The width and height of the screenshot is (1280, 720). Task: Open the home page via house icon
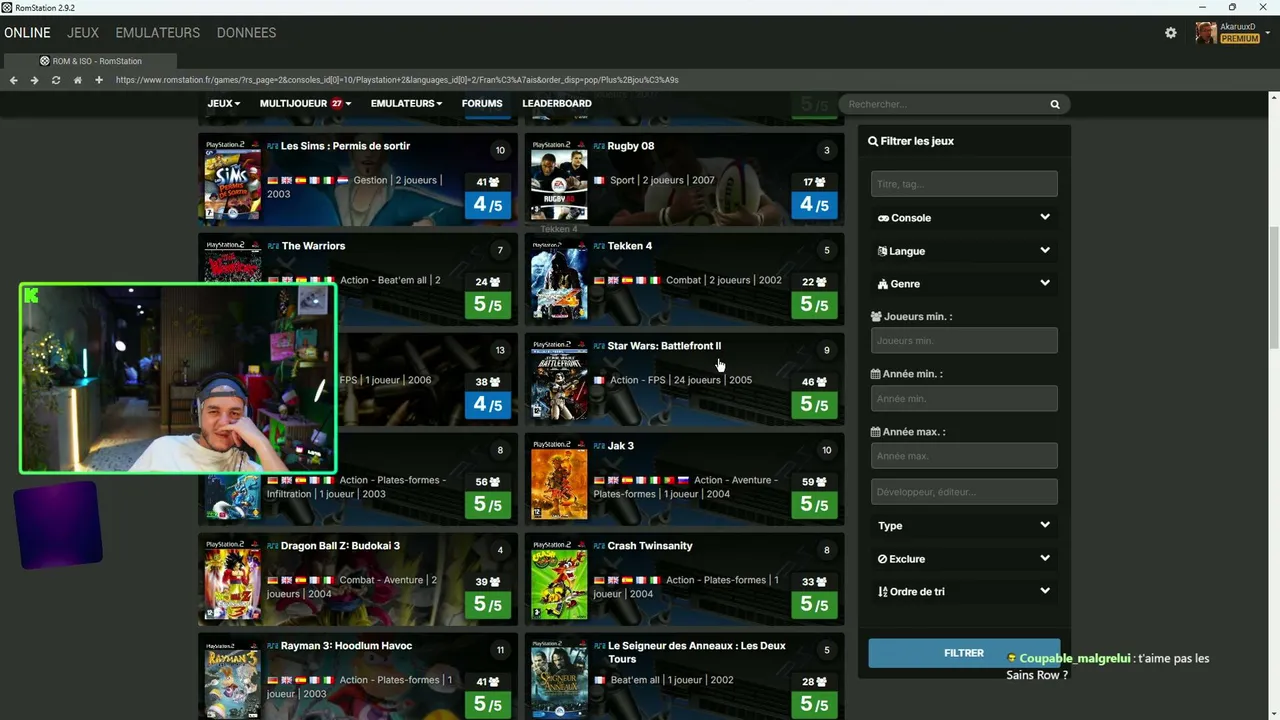point(77,80)
